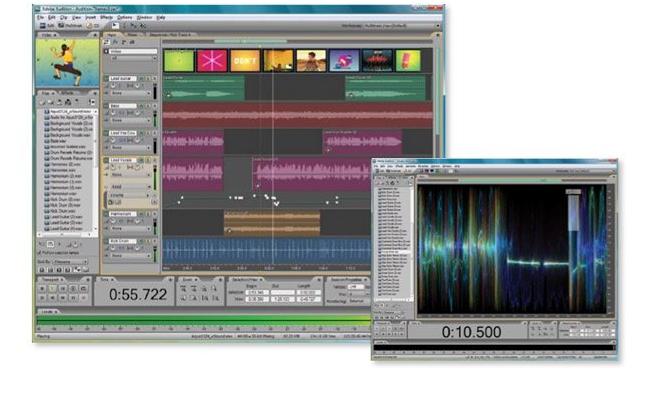Toggle Show Video Files filter icon
This screenshot has width=654, height=400.
pos(59,270)
